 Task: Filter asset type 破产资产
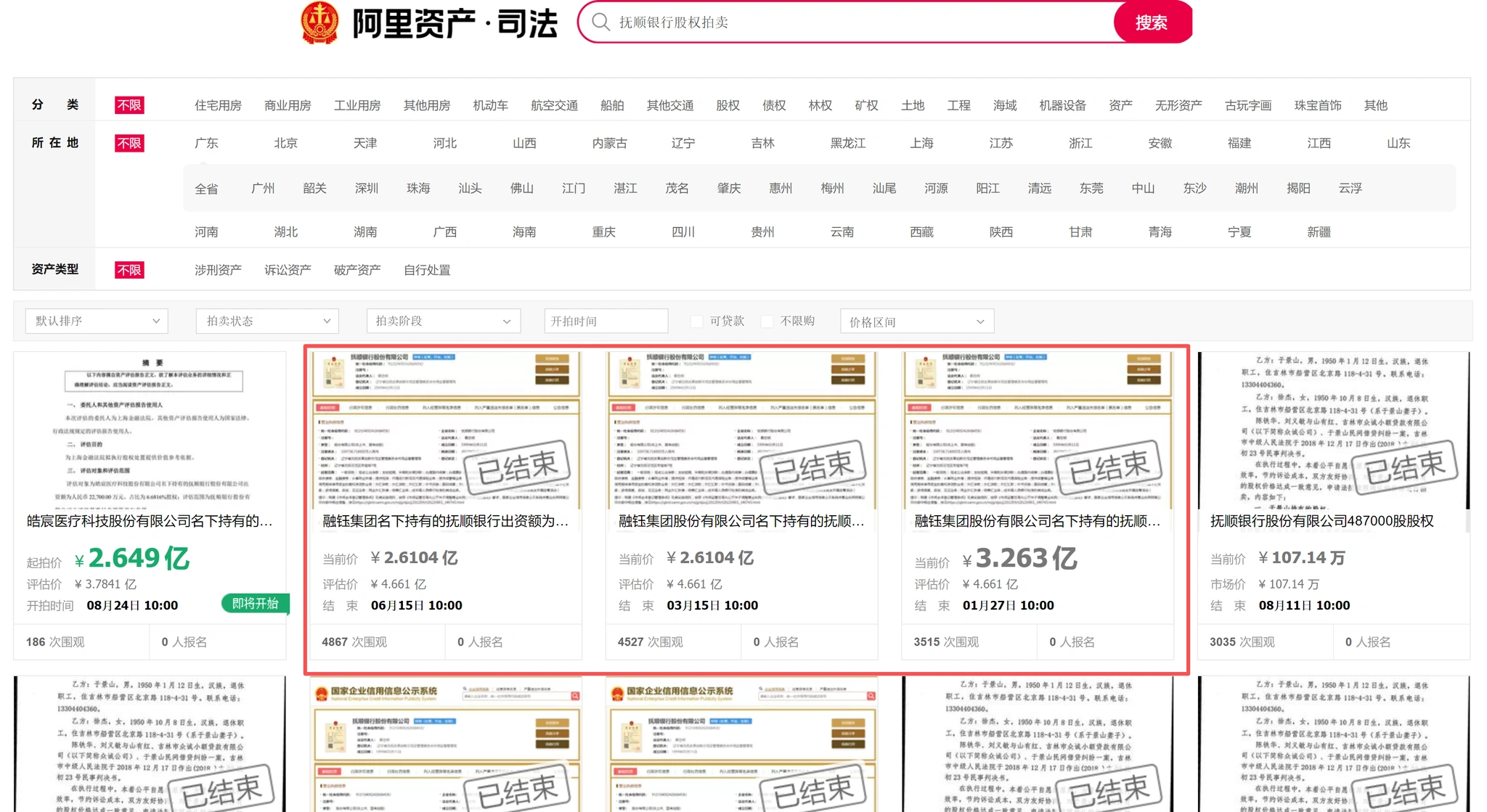357,270
